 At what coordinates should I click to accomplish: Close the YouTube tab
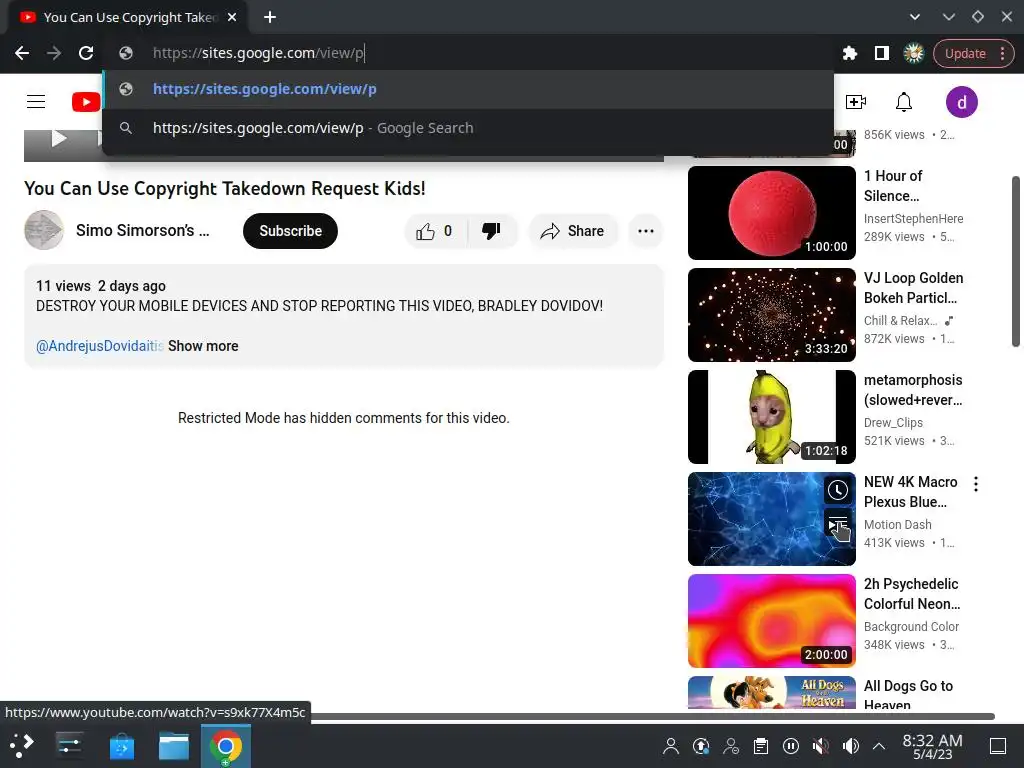[x=232, y=17]
